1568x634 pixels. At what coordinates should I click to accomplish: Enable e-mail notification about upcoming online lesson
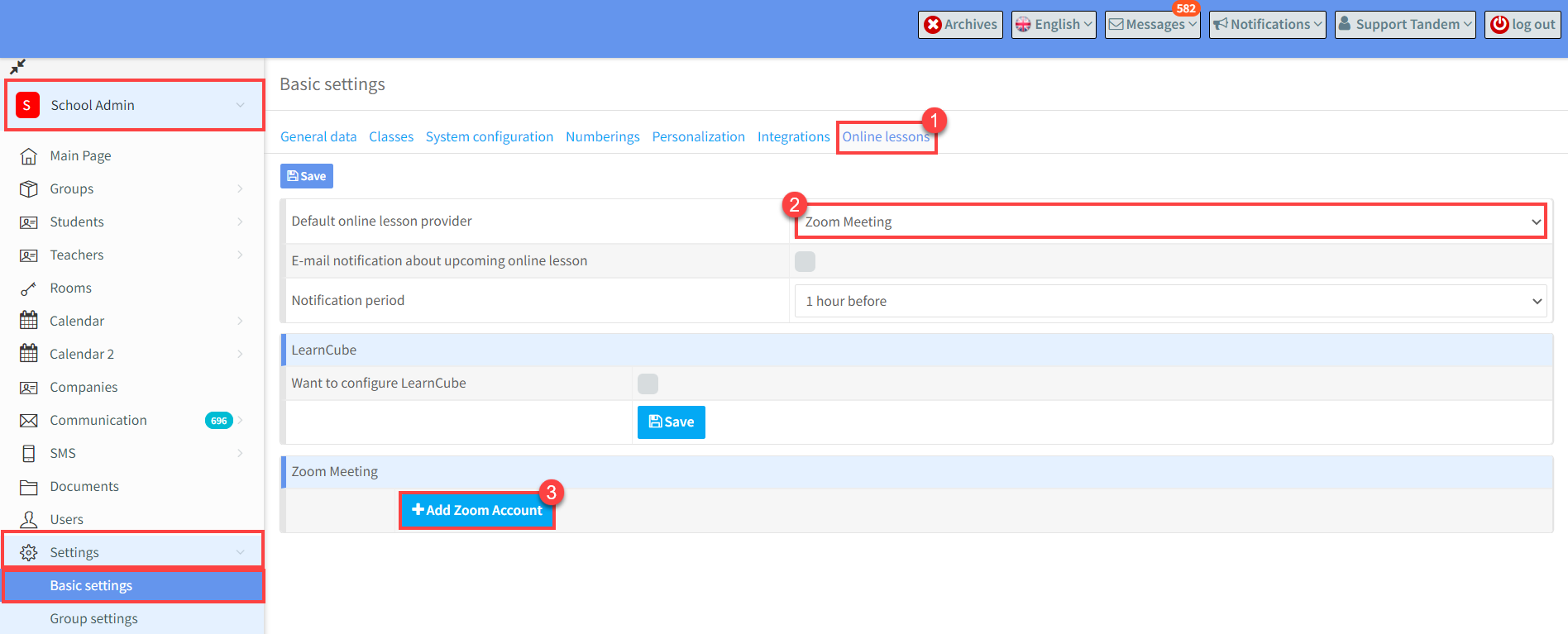coord(805,261)
